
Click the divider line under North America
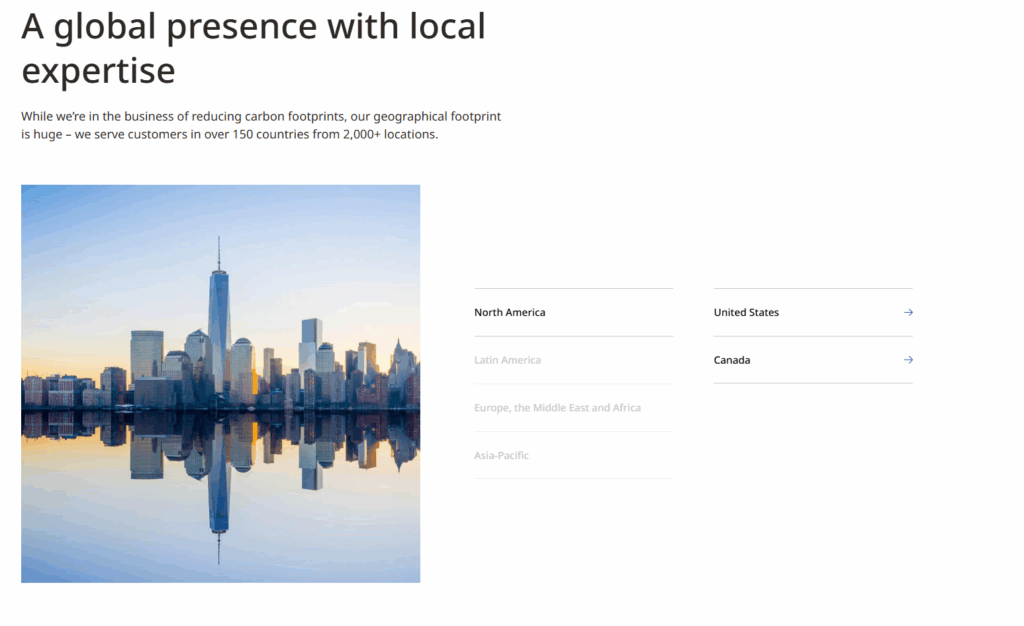coord(573,336)
